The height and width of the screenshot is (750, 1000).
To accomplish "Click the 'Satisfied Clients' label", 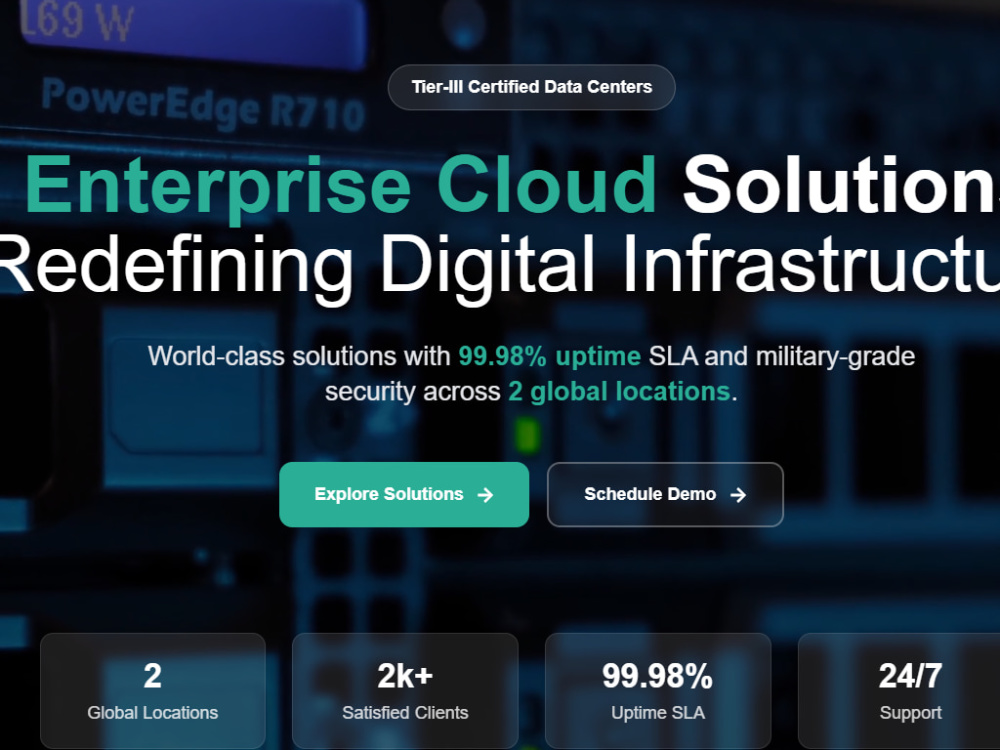I will [x=405, y=712].
